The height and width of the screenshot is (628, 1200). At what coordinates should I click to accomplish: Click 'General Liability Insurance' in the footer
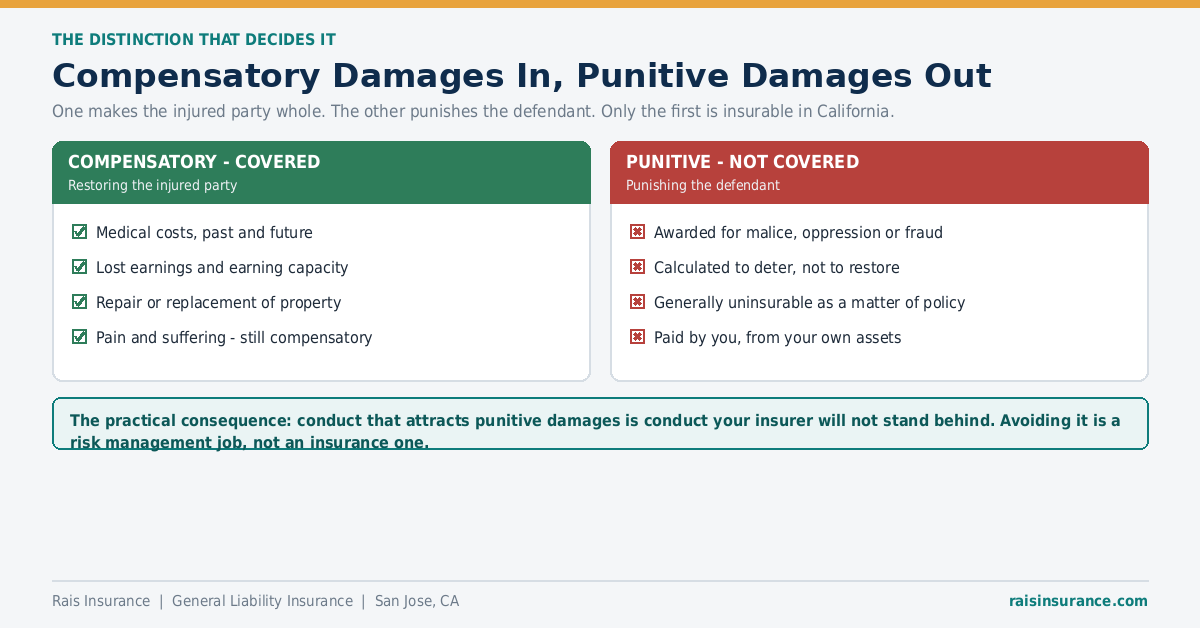point(262,601)
